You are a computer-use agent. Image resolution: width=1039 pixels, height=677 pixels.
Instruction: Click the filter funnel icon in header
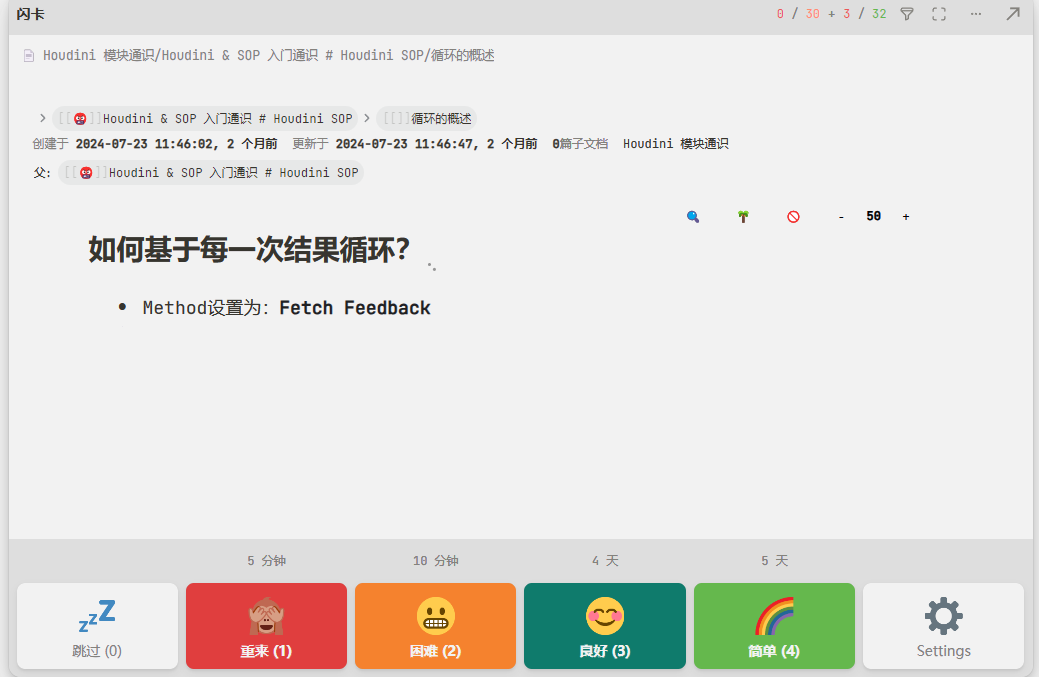point(907,14)
